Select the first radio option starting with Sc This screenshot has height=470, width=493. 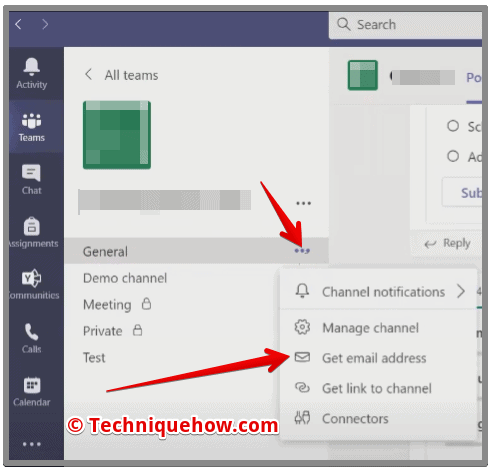point(453,126)
